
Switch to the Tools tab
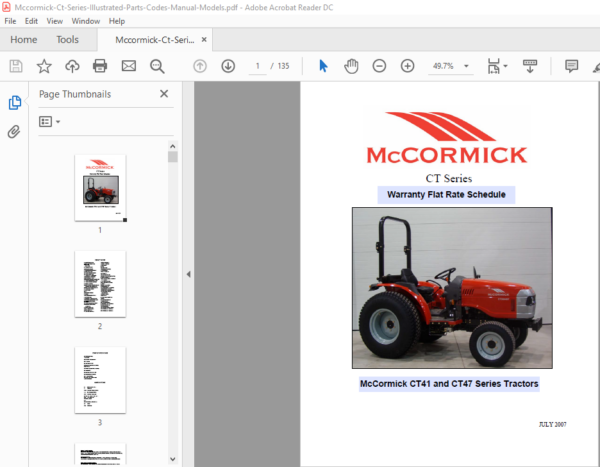(67, 39)
